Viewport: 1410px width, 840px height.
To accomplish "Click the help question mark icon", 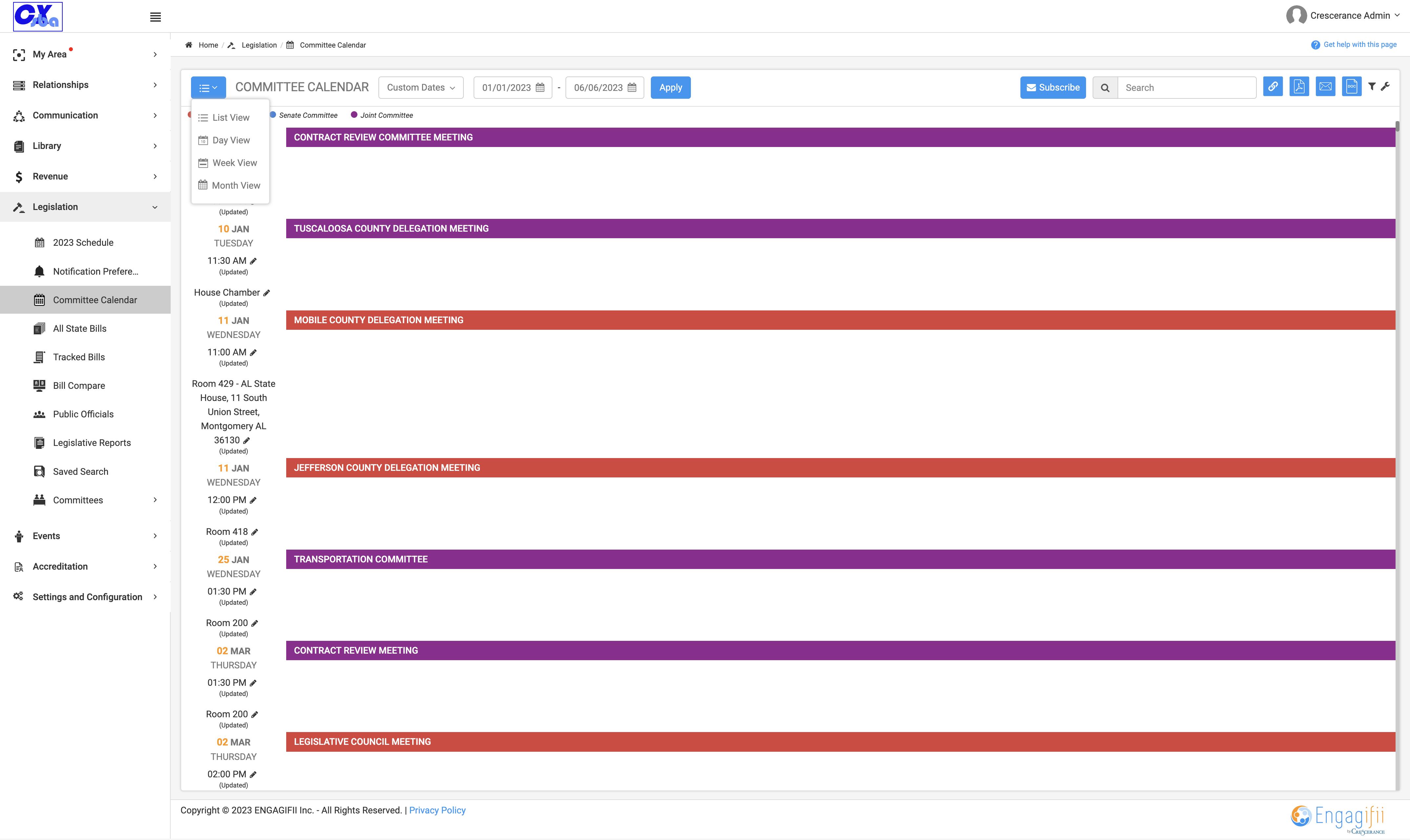I will click(1315, 45).
